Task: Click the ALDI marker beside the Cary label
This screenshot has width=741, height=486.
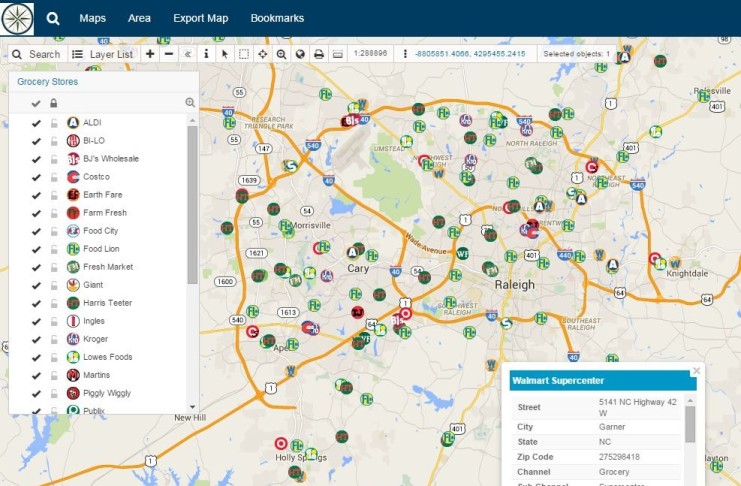Action: (x=353, y=252)
